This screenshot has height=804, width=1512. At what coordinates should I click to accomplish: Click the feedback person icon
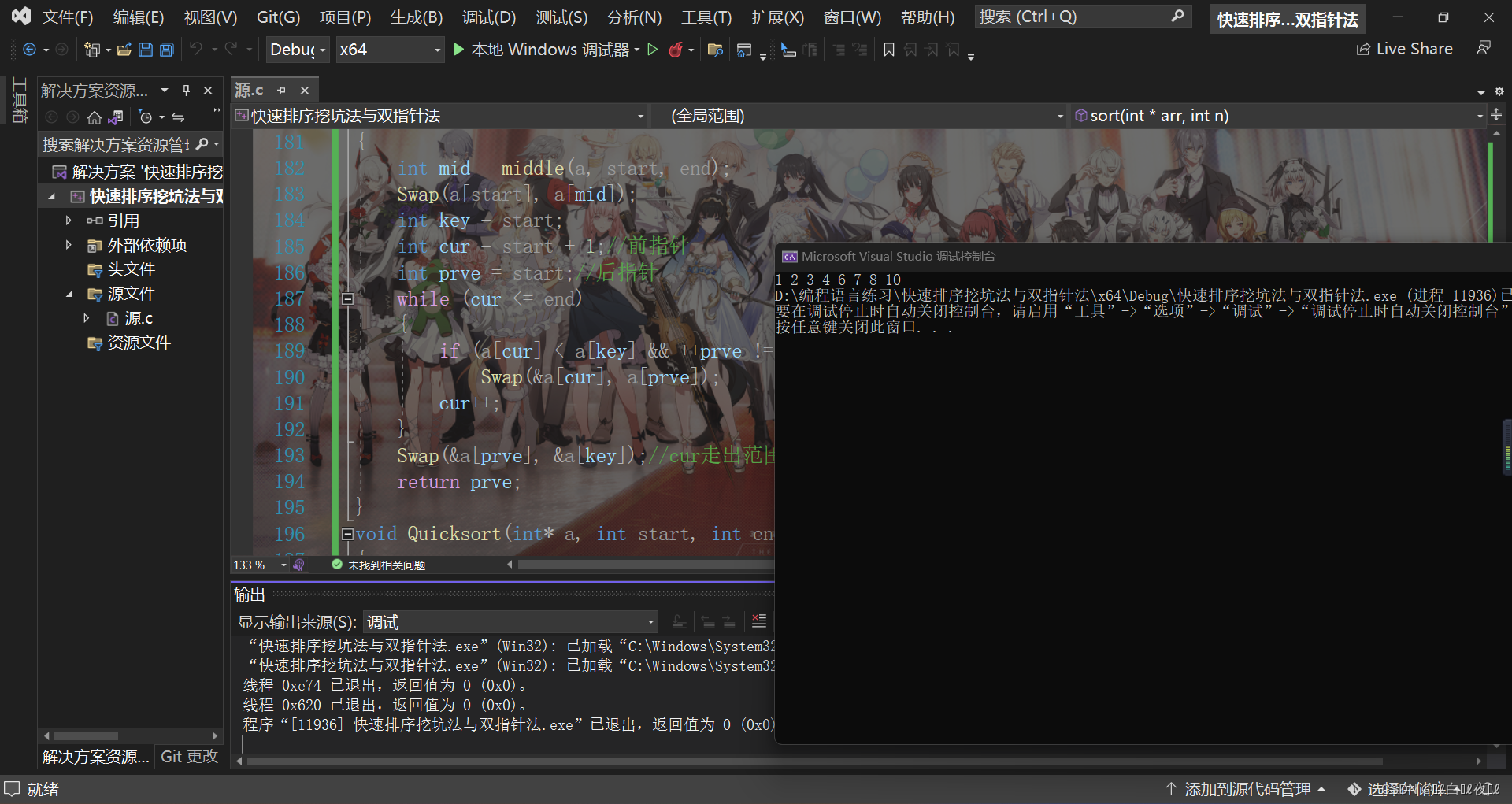[1484, 49]
